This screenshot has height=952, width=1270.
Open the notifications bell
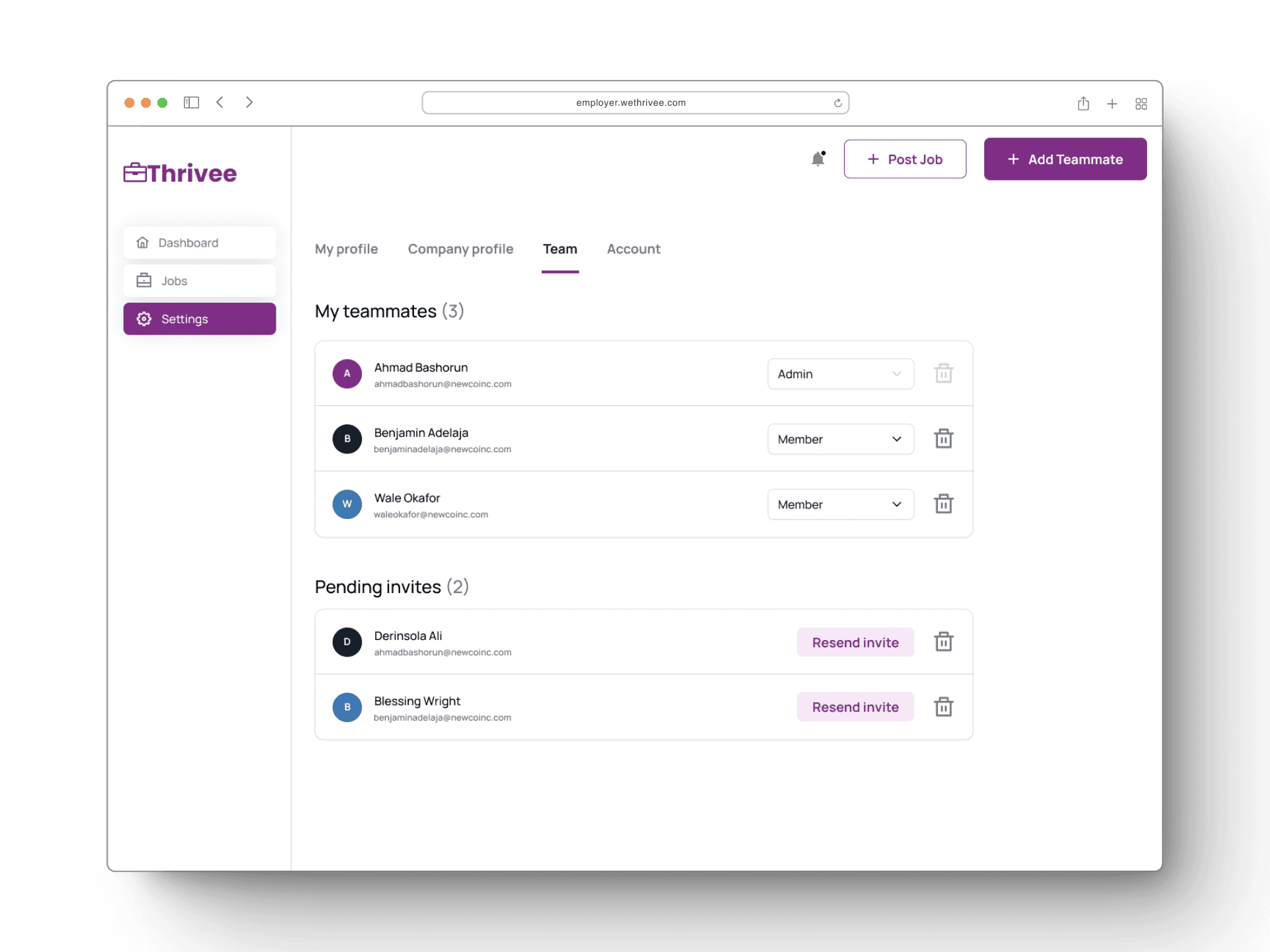(x=818, y=159)
